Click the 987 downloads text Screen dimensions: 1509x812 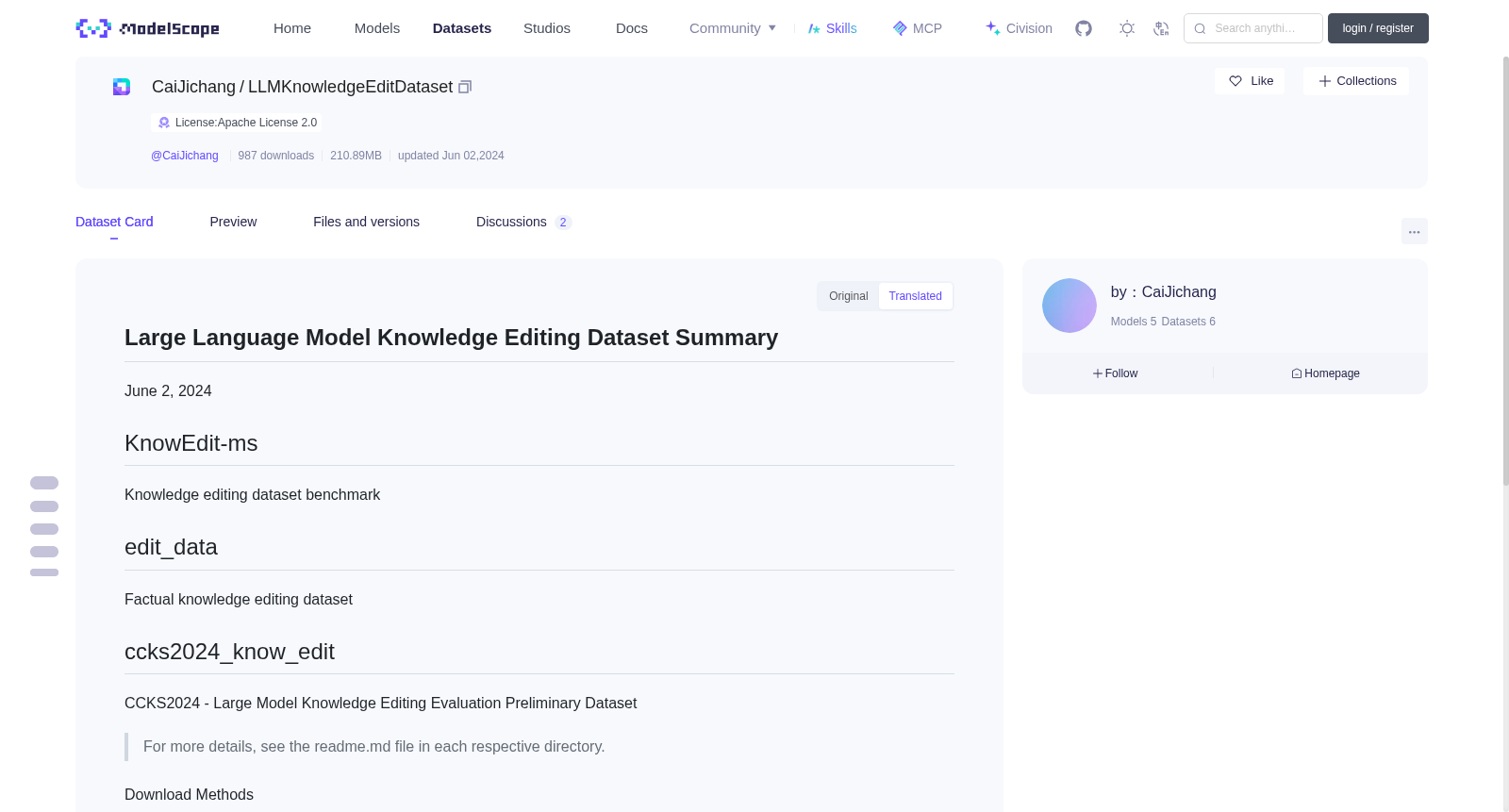point(276,156)
